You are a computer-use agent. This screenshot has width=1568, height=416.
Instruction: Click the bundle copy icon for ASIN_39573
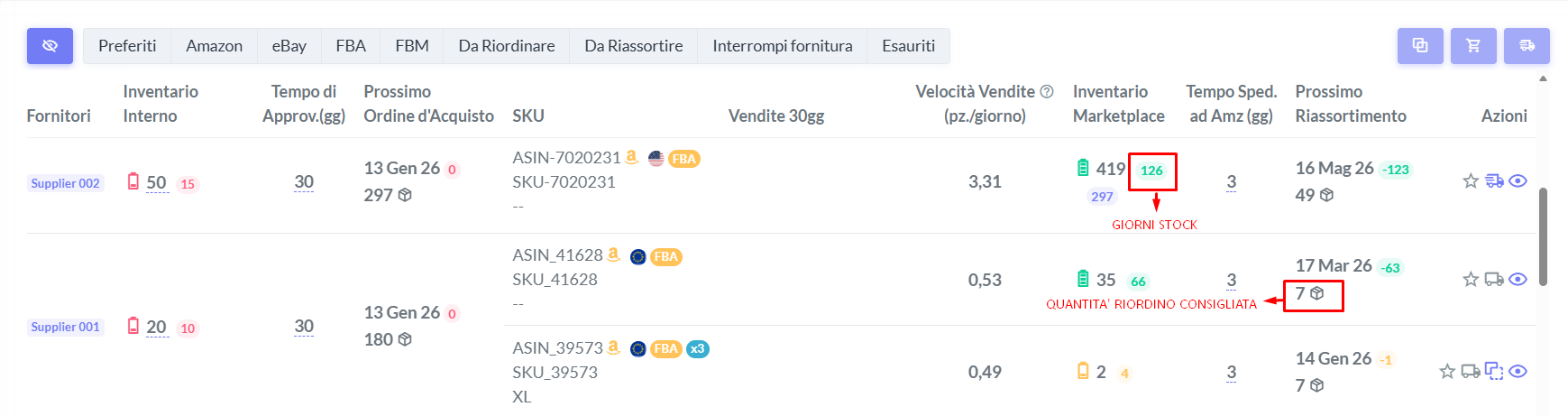click(x=1494, y=372)
